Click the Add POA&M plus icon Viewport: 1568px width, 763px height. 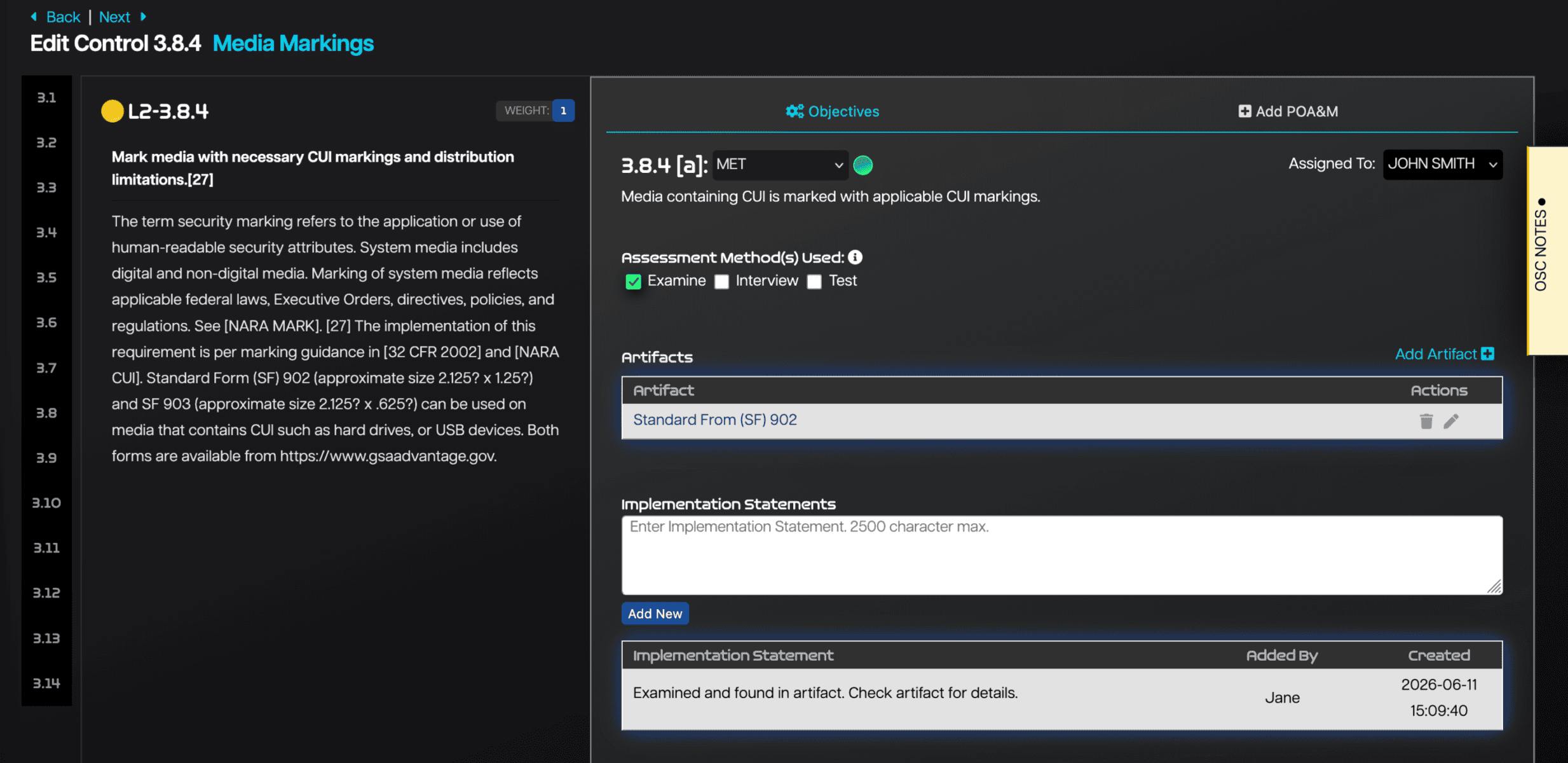[x=1244, y=111]
